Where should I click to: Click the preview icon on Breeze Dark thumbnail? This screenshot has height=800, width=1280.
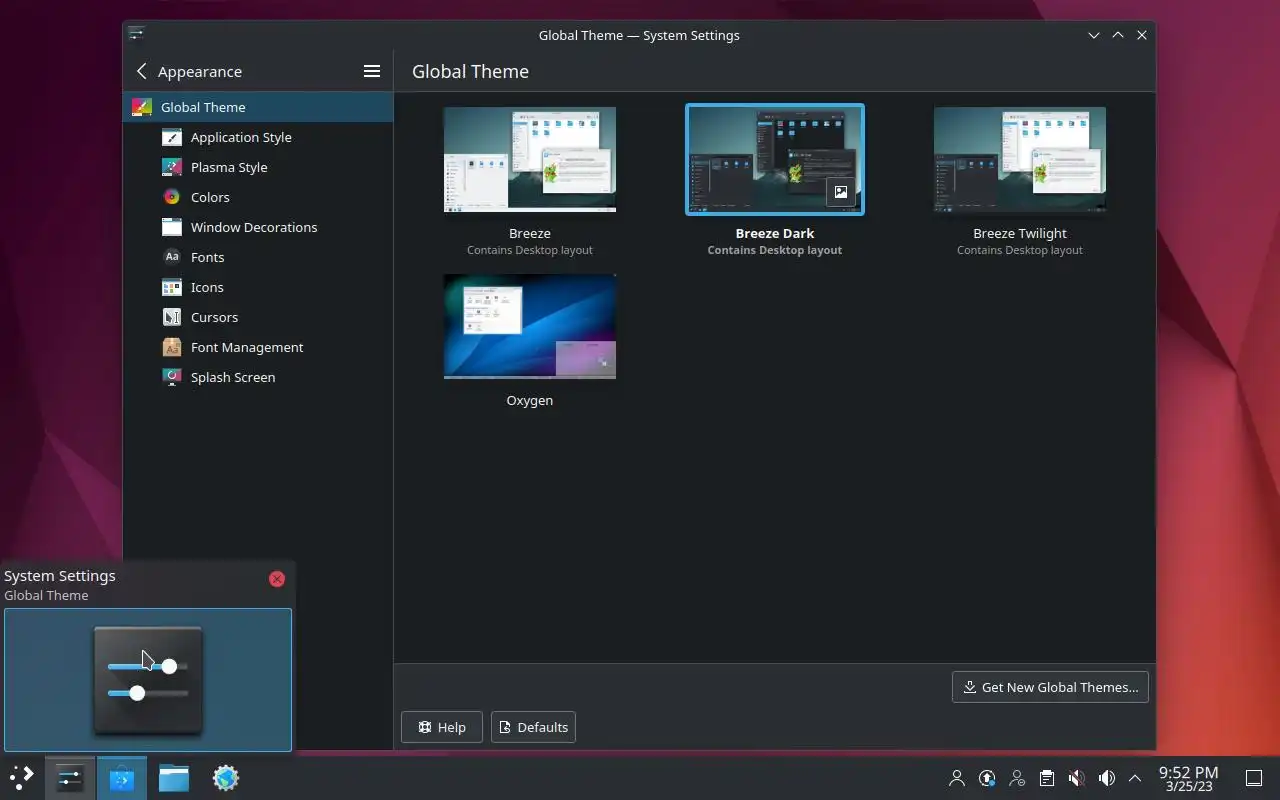pyautogui.click(x=841, y=192)
